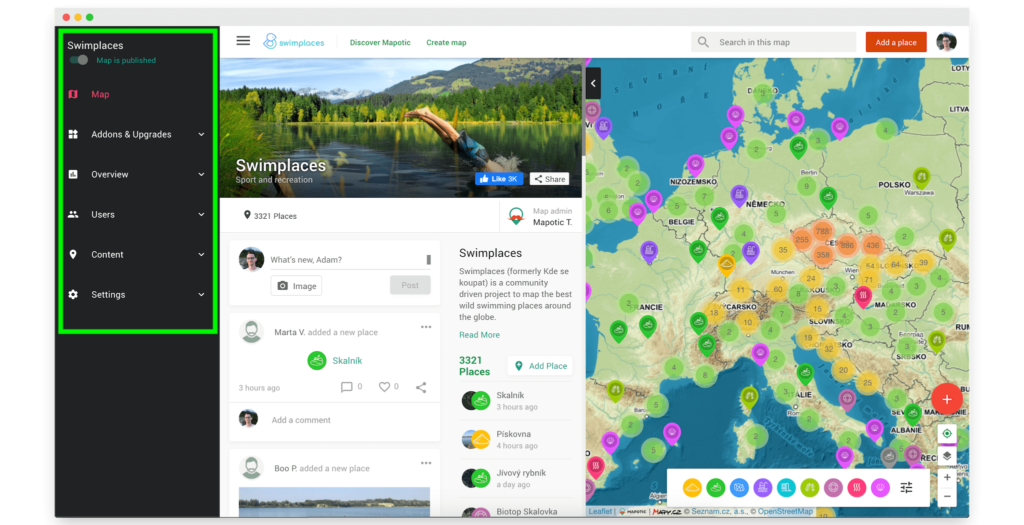Click the Map admin Mapotic T. avatar

click(x=516, y=216)
